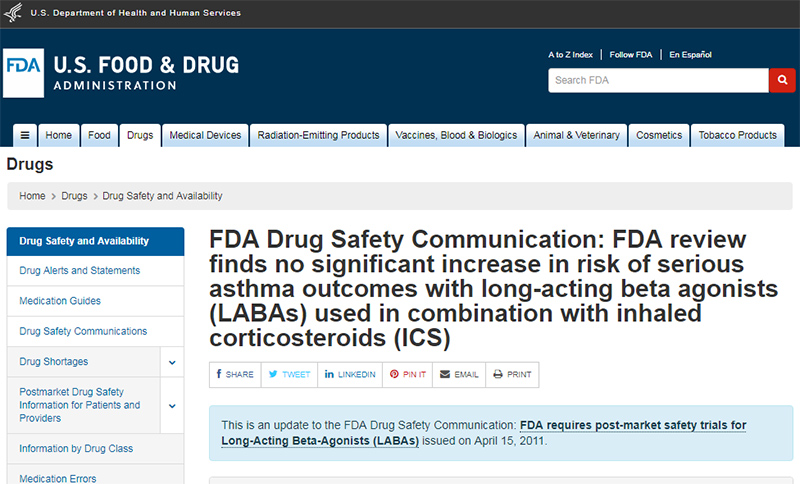Click the FDA Drug Safety Communication headline

pos(493,289)
